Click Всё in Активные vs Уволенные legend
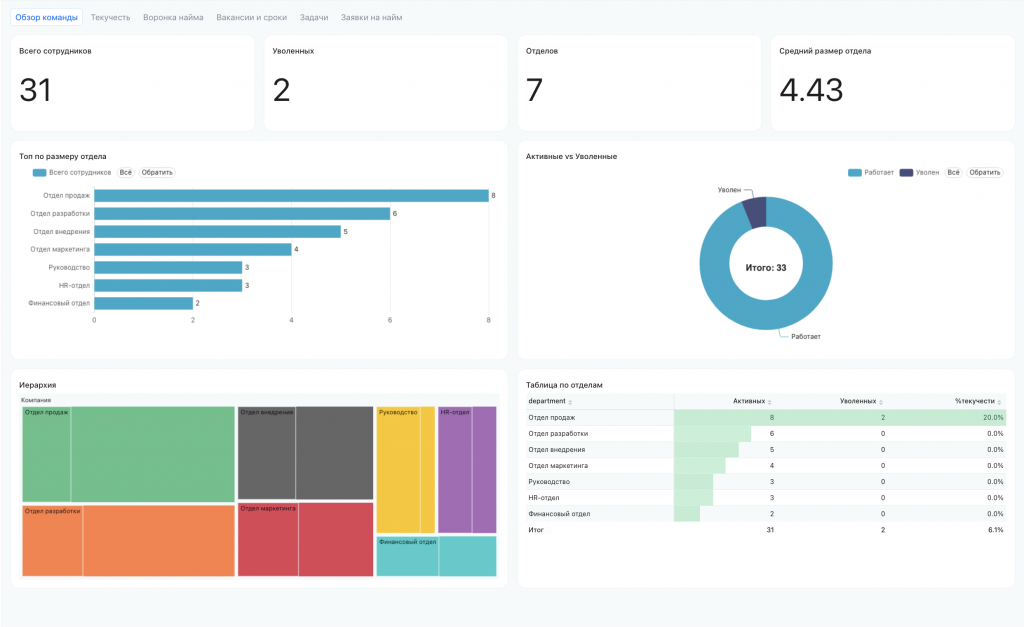The image size is (1024, 627). 953,172
